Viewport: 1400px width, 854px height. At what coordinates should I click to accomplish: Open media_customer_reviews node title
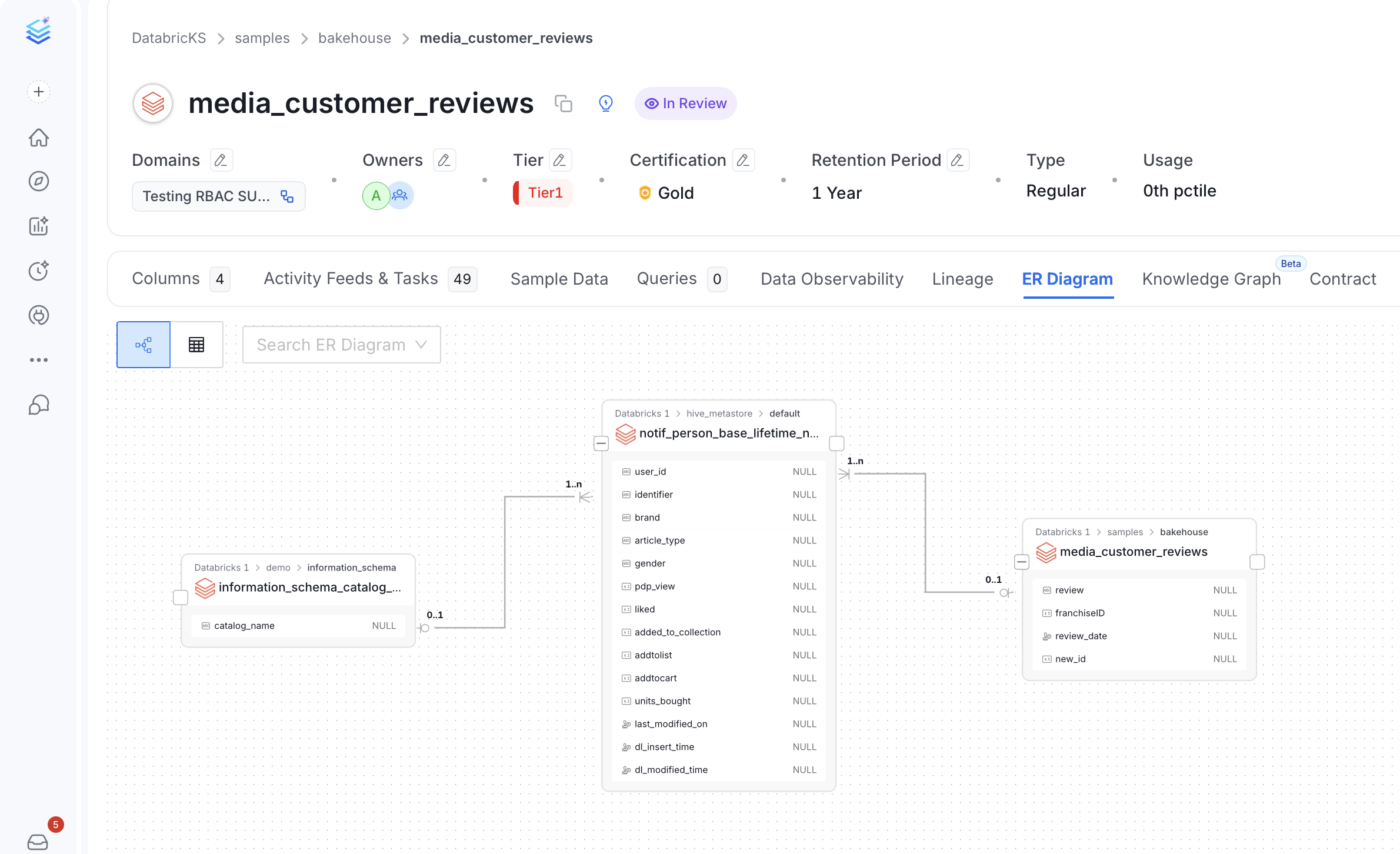coord(1134,552)
